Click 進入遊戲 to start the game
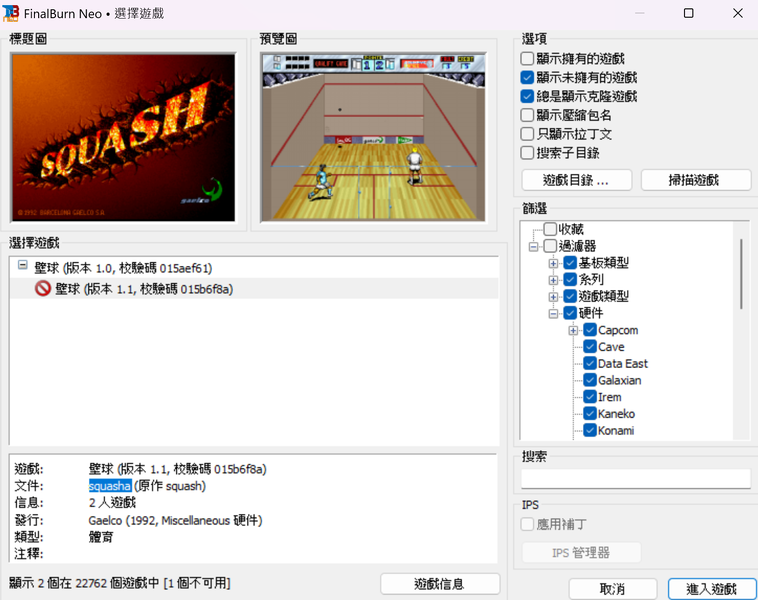Image resolution: width=758 pixels, height=600 pixels. (x=712, y=589)
